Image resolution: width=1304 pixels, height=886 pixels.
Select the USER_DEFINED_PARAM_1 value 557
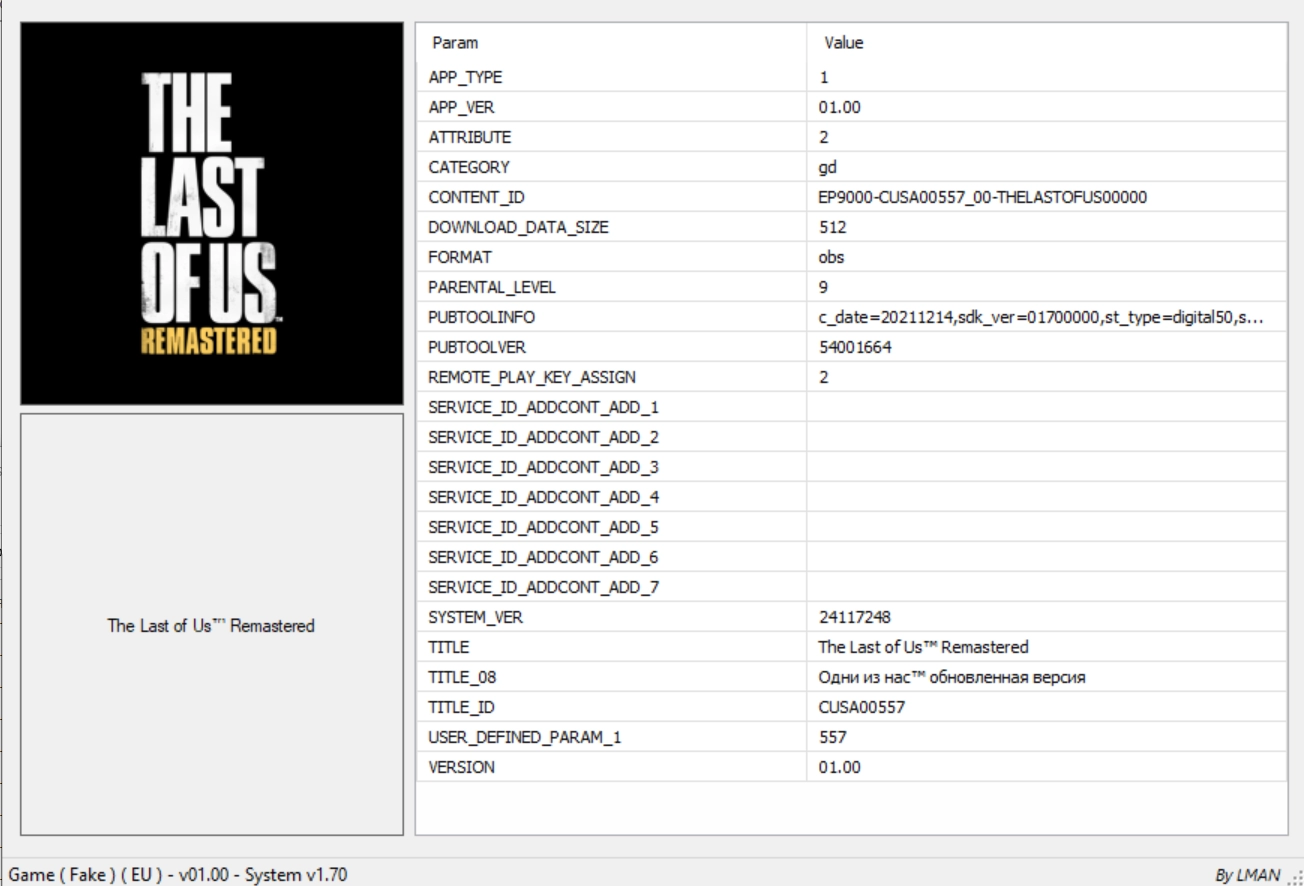[832, 738]
